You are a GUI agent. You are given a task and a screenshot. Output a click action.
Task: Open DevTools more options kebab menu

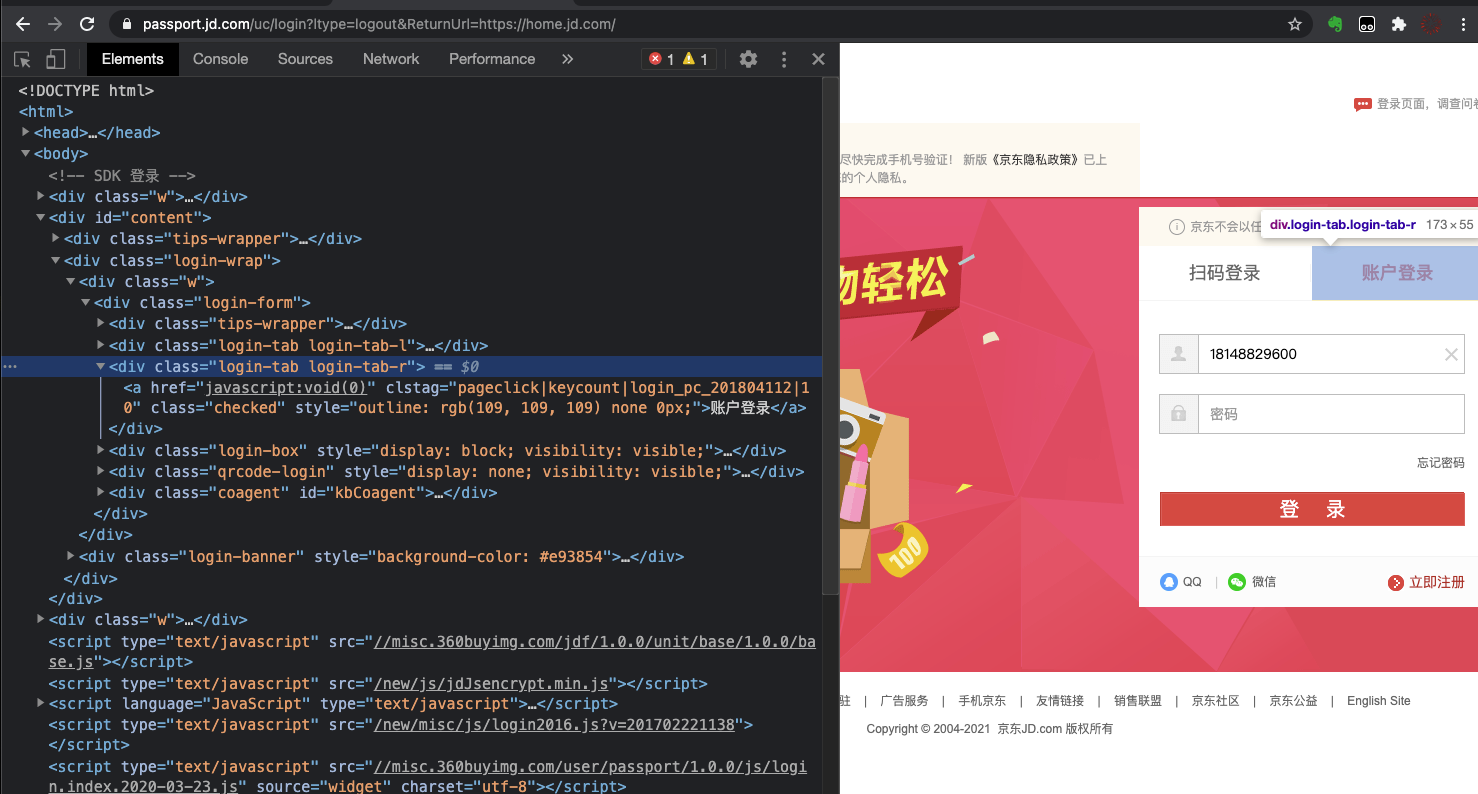point(784,59)
